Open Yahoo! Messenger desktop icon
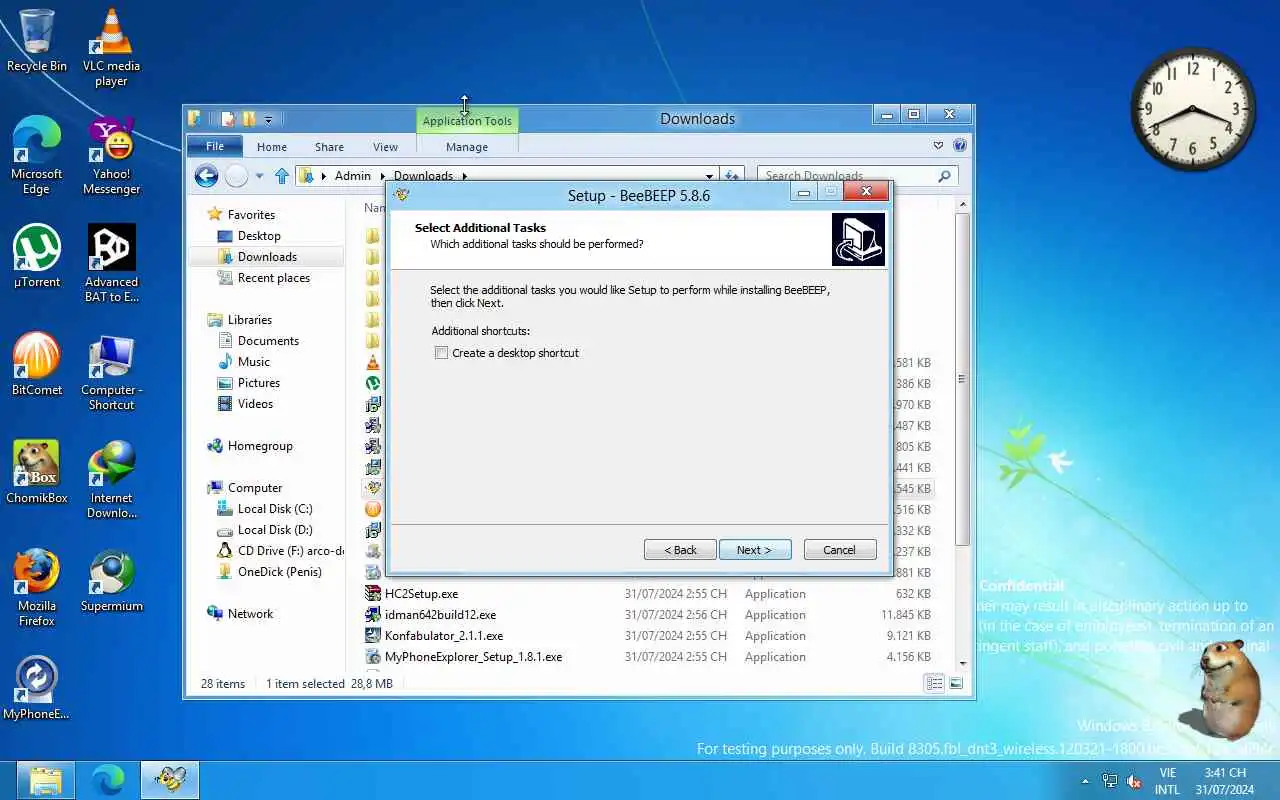The width and height of the screenshot is (1280, 800). pyautogui.click(x=111, y=156)
